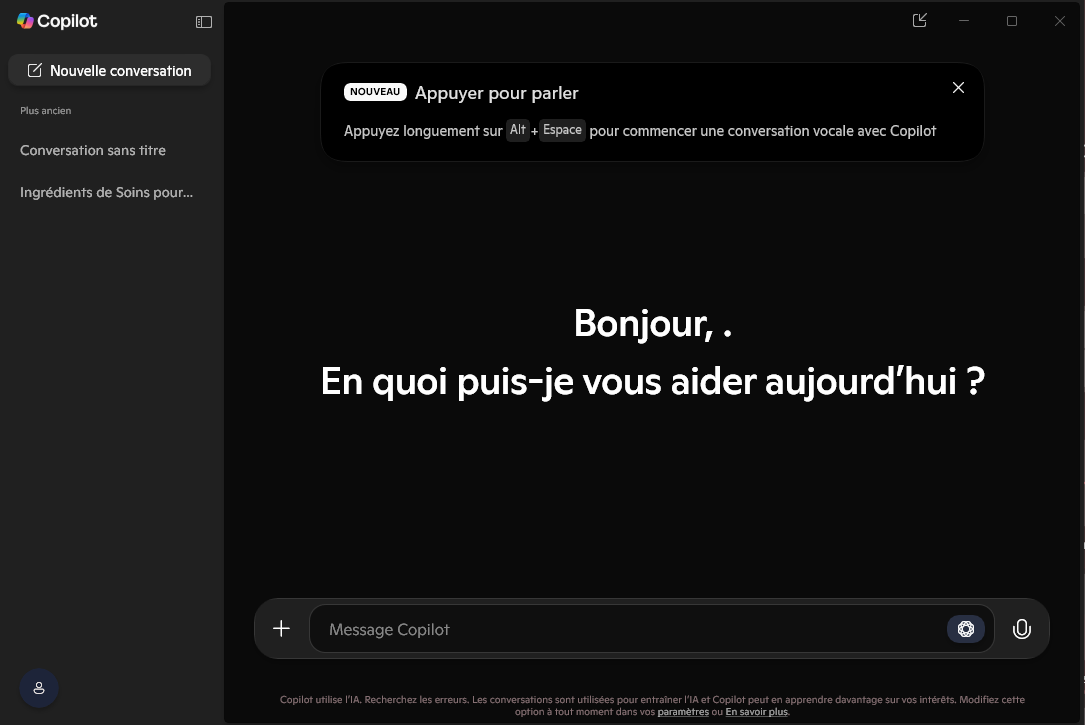Open the 'En savoir plus' link
Image resolution: width=1085 pixels, height=725 pixels.
(756, 712)
